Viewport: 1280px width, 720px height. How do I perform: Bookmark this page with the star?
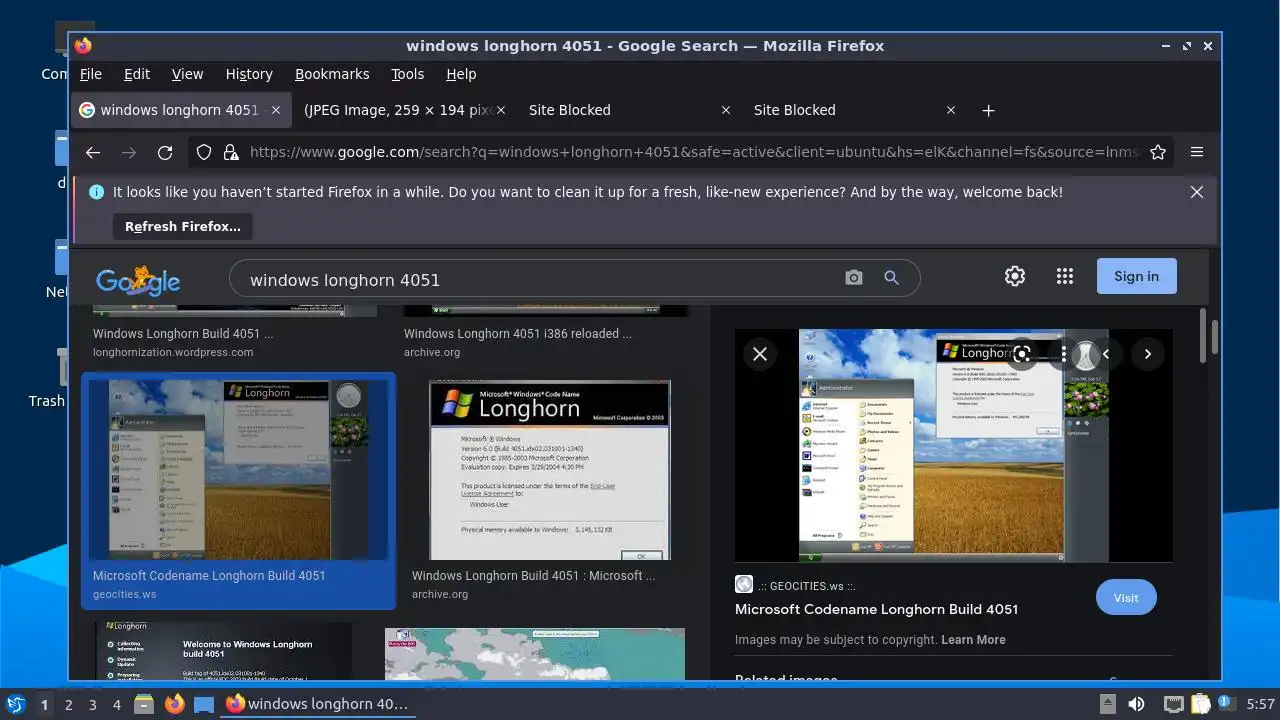coord(1158,152)
